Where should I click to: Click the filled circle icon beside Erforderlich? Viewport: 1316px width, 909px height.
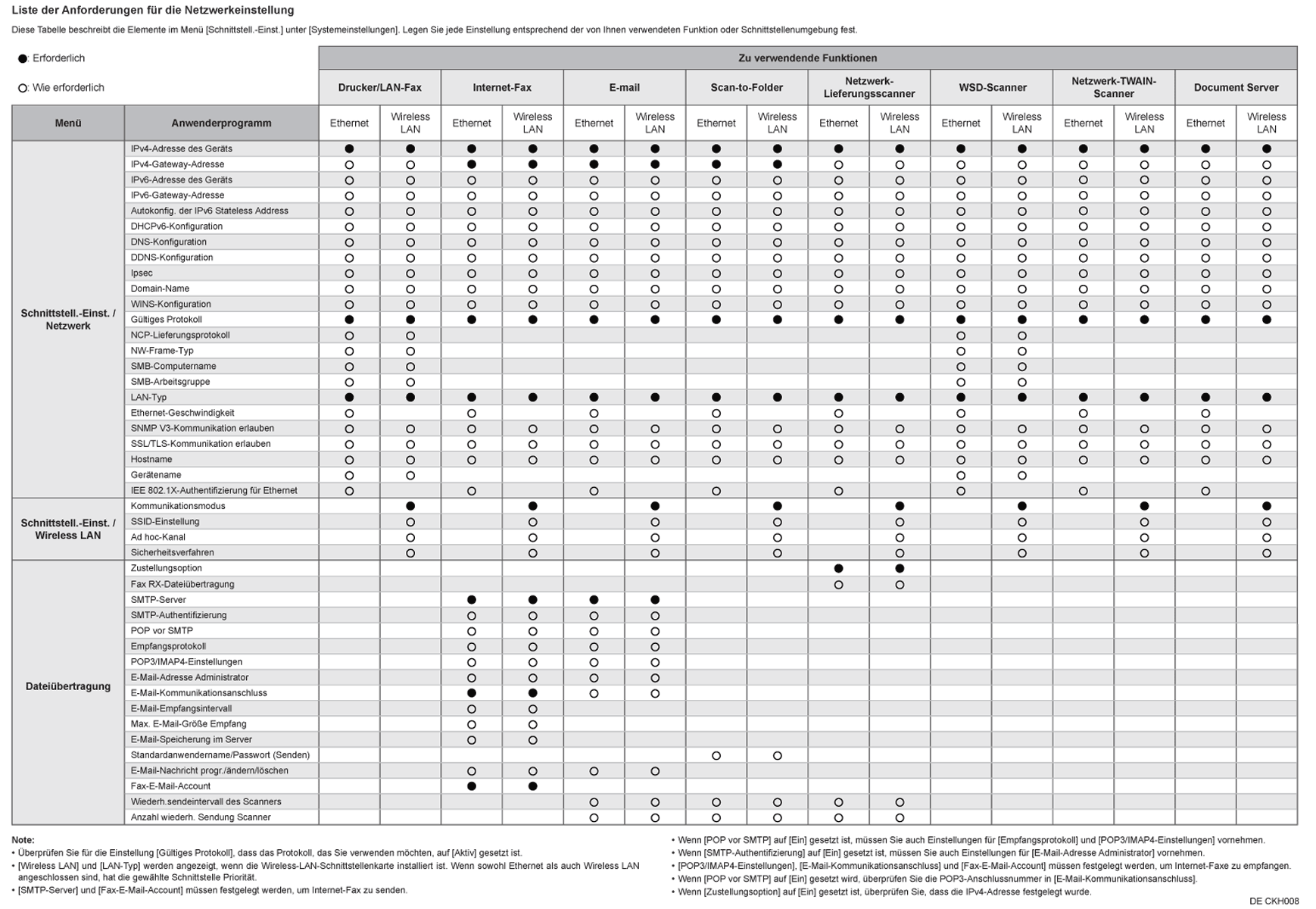[x=23, y=59]
